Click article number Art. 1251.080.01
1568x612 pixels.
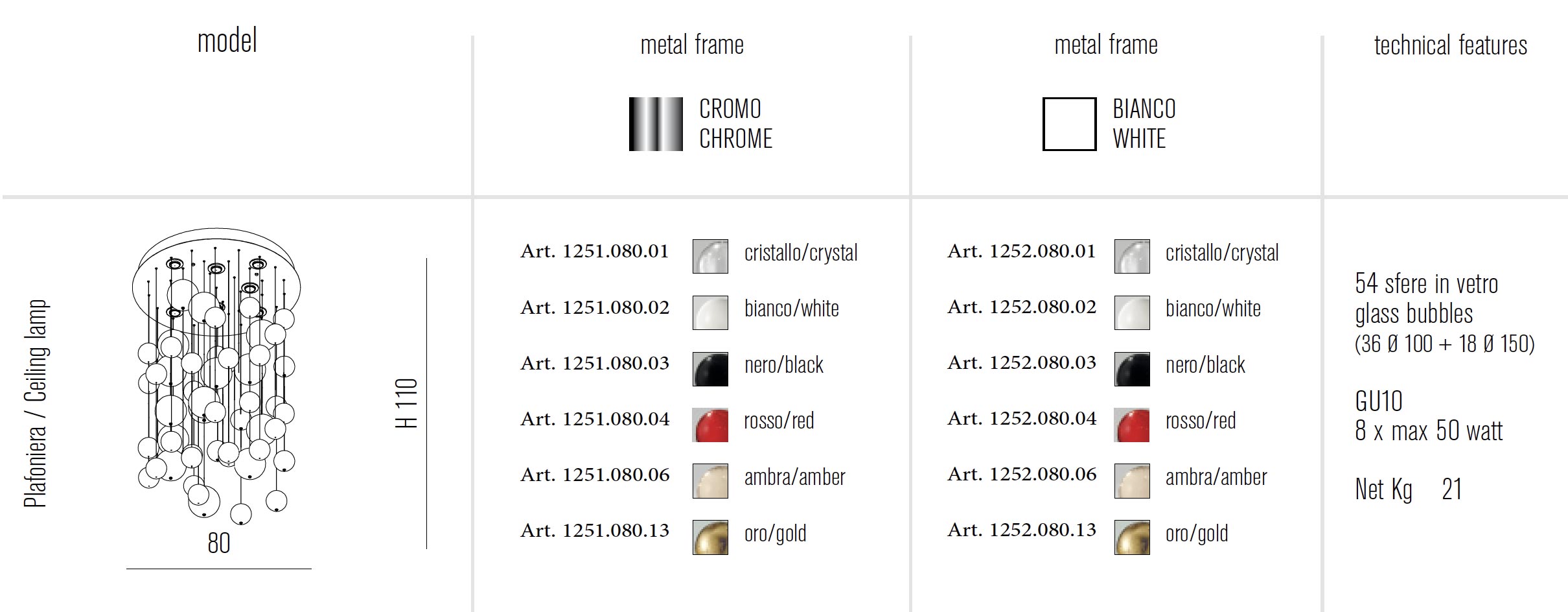pyautogui.click(x=594, y=252)
